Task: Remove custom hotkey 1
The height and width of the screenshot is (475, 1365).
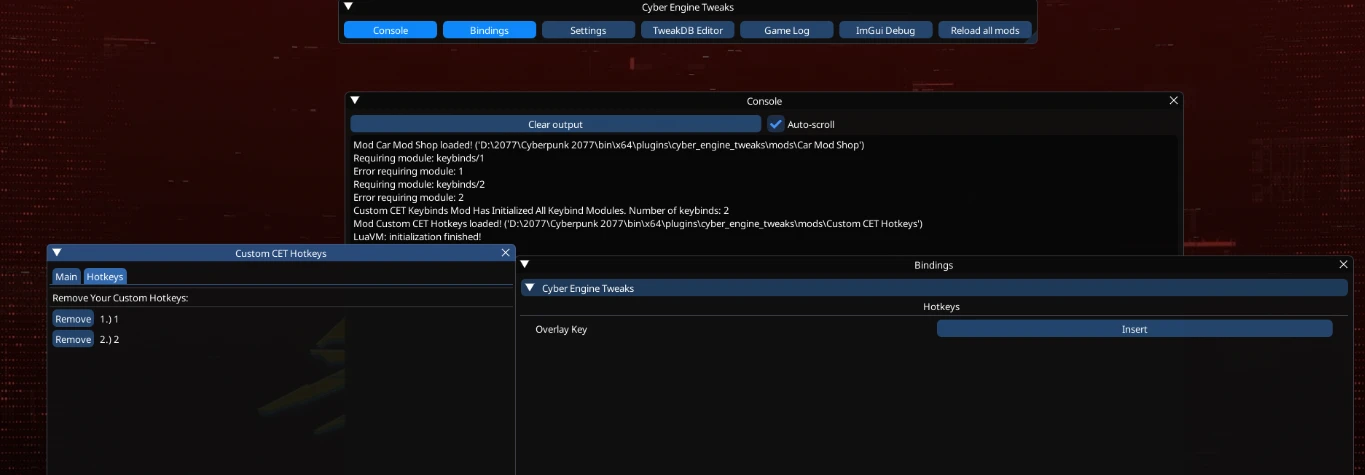Action: coord(73,319)
